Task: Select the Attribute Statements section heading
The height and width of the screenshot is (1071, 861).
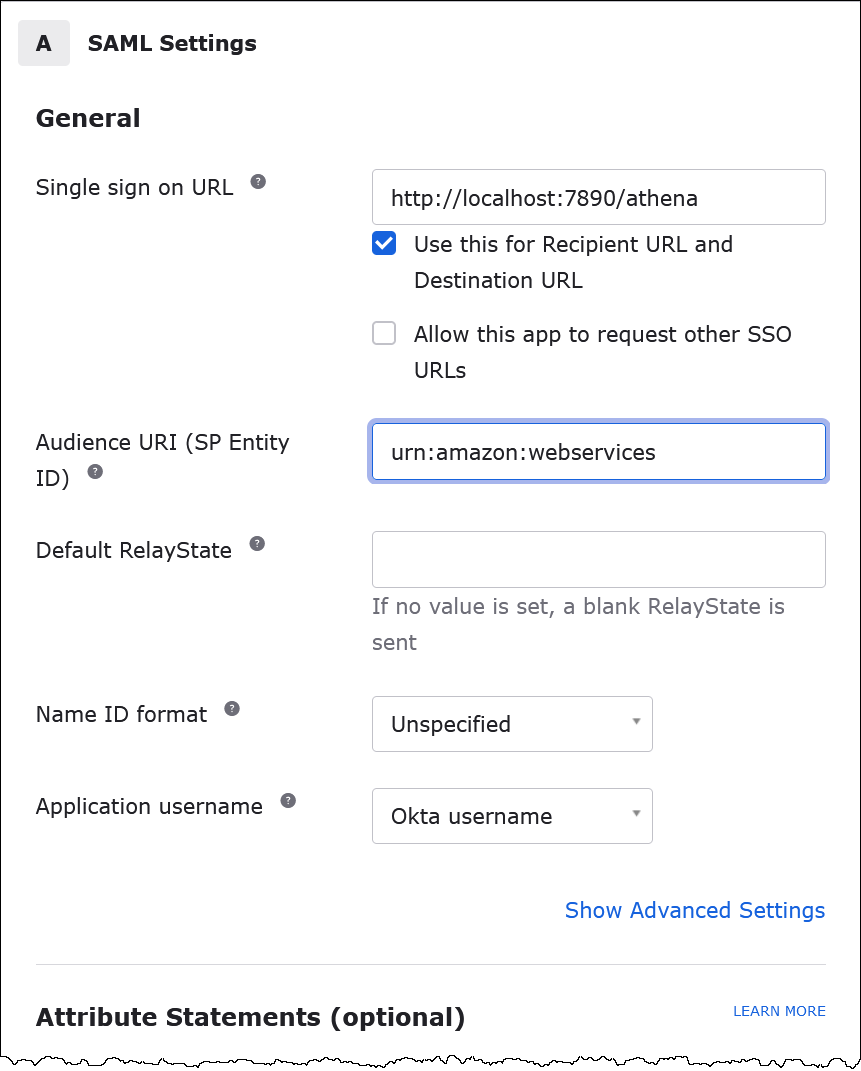Action: click(249, 1017)
